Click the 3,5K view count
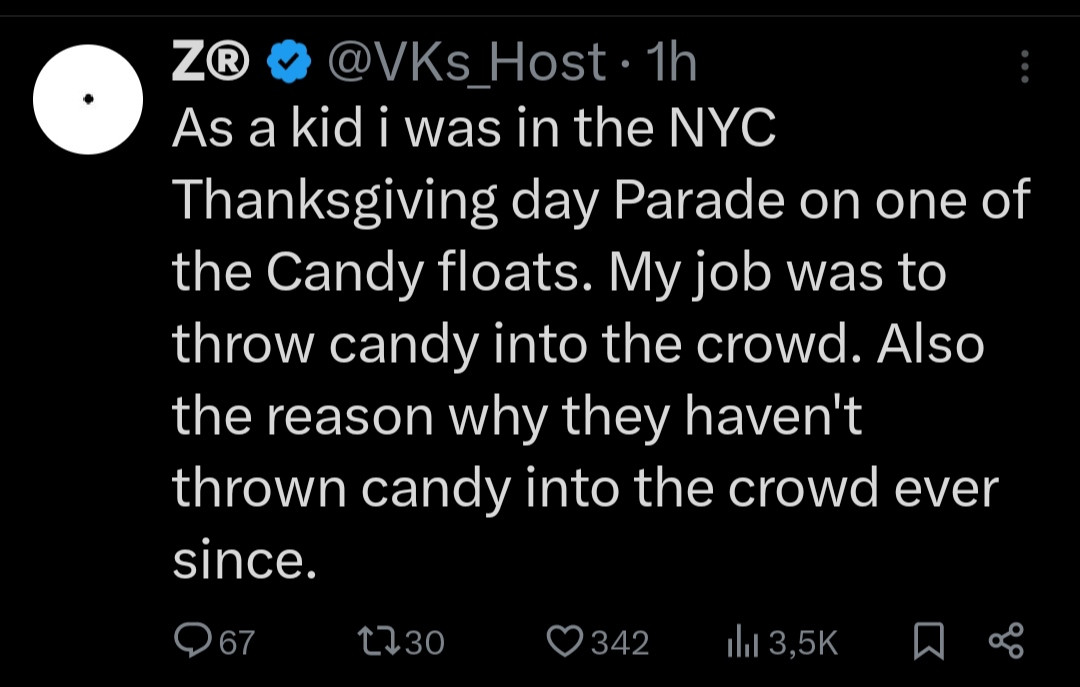 coord(804,642)
